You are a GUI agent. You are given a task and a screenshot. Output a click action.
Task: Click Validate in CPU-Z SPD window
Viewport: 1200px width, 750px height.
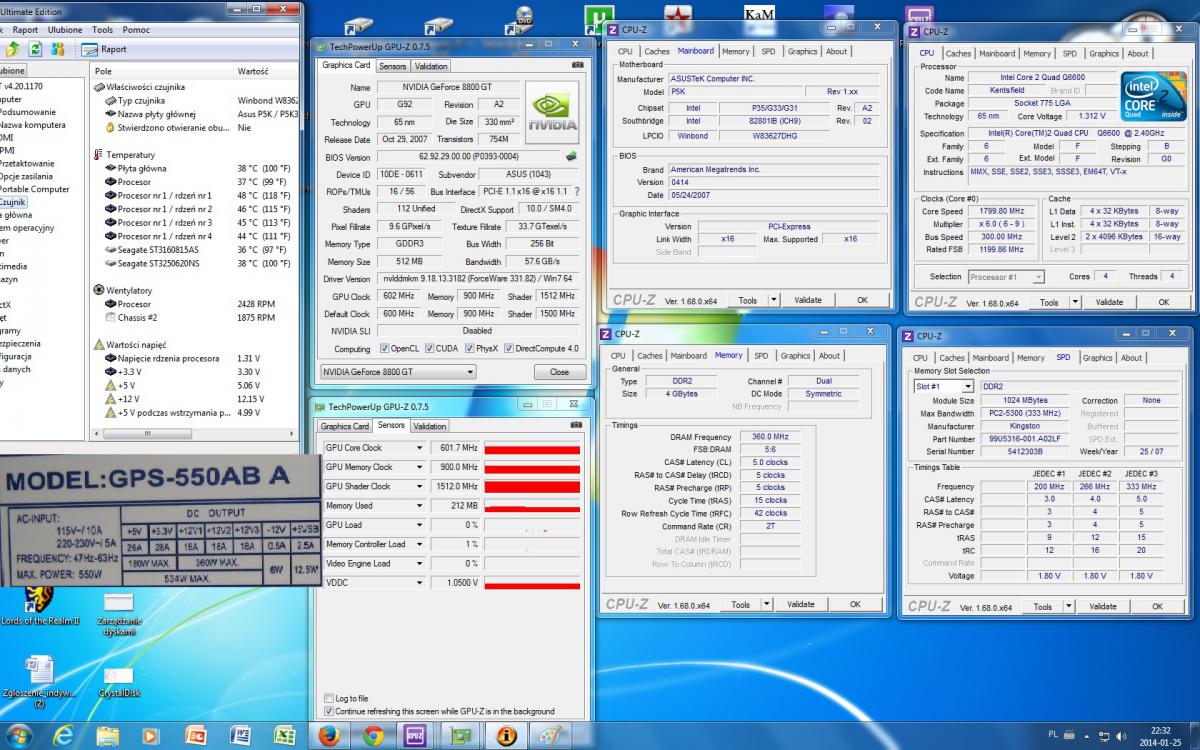pyautogui.click(x=1103, y=606)
